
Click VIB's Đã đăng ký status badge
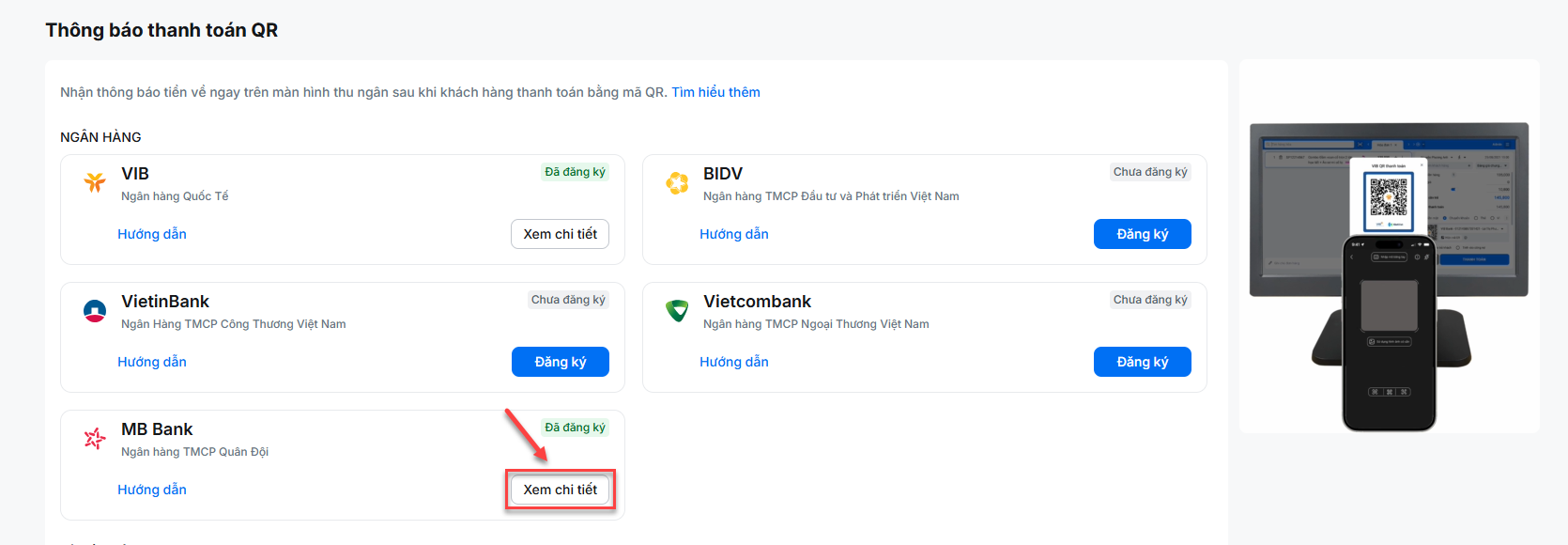pyautogui.click(x=576, y=172)
